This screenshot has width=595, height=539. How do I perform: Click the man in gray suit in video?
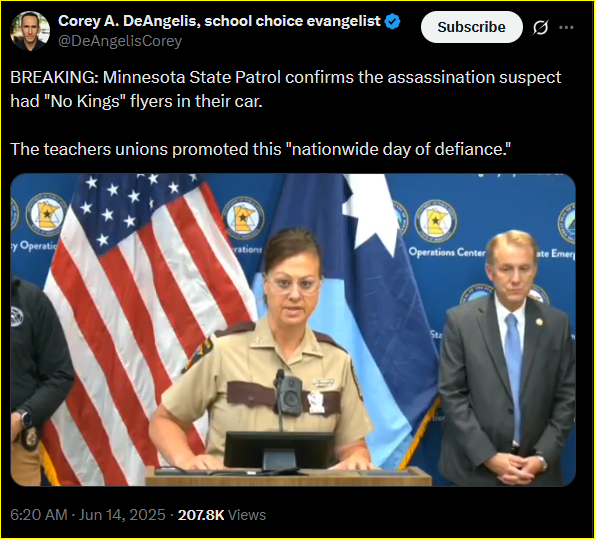tap(507, 357)
